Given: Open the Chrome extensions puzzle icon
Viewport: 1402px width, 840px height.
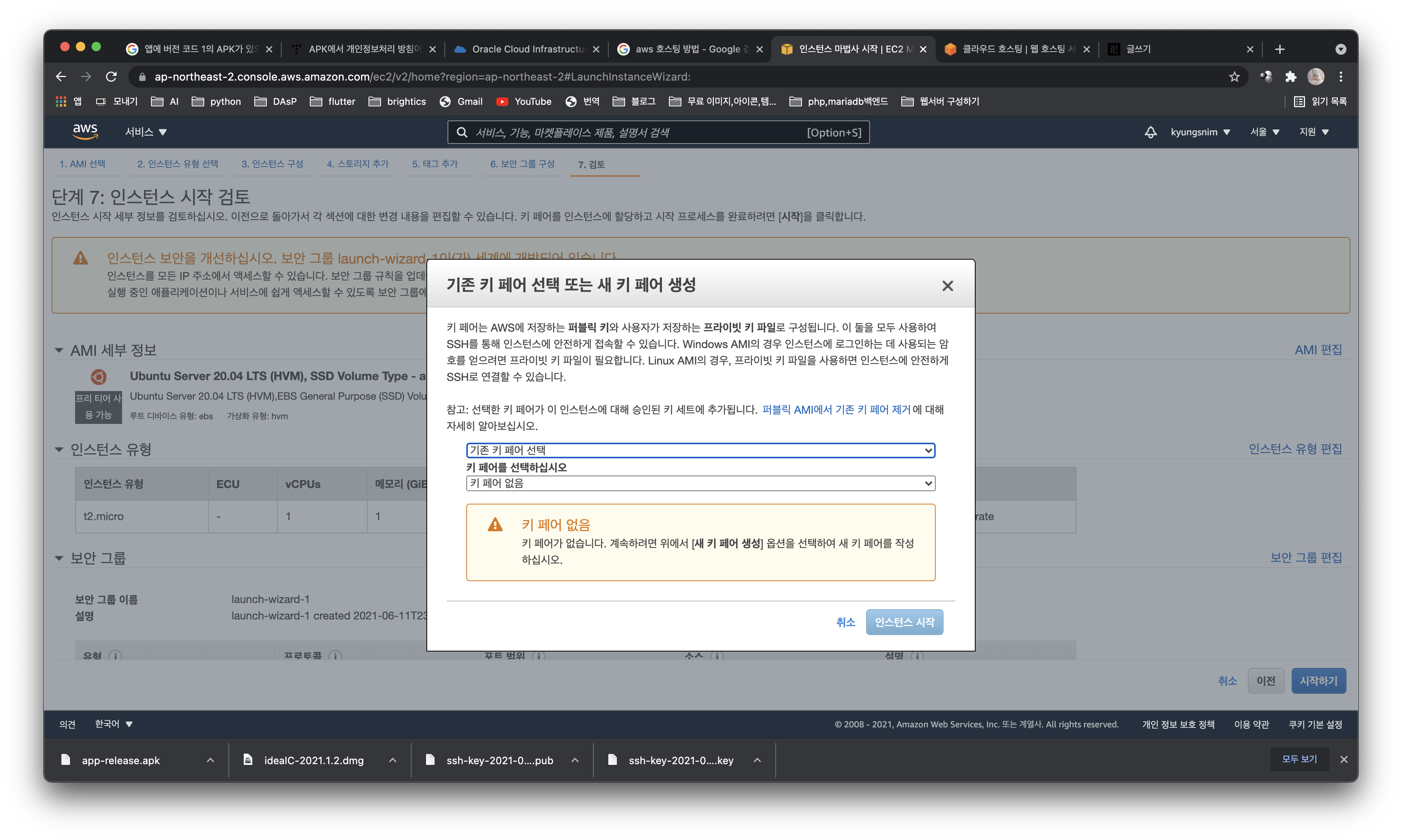Looking at the screenshot, I should (x=1291, y=77).
